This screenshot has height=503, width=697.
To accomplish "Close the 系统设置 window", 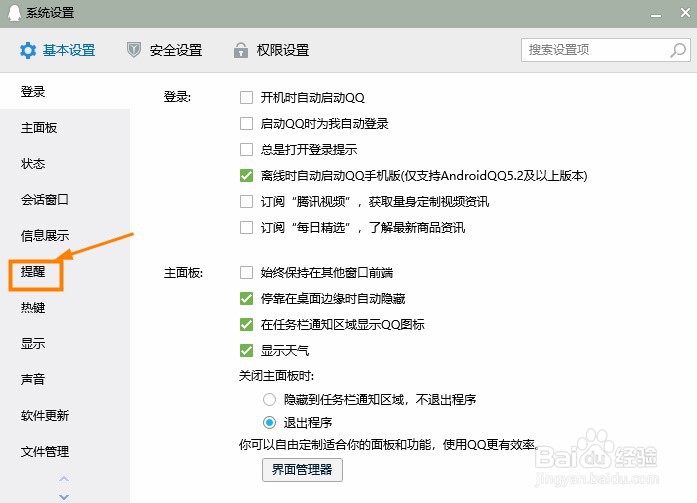I will [685, 13].
